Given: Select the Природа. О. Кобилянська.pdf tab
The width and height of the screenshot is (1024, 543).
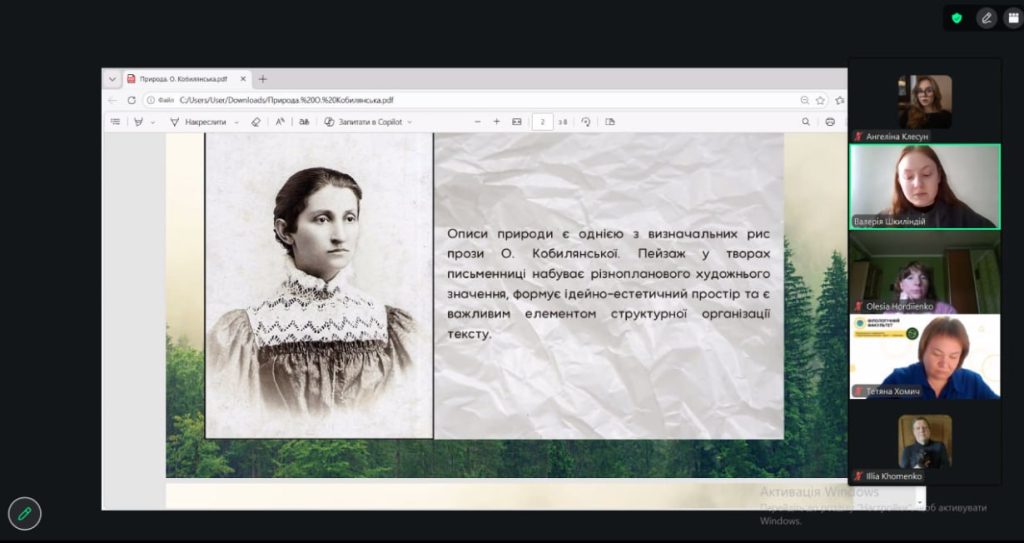Looking at the screenshot, I should [x=180, y=79].
